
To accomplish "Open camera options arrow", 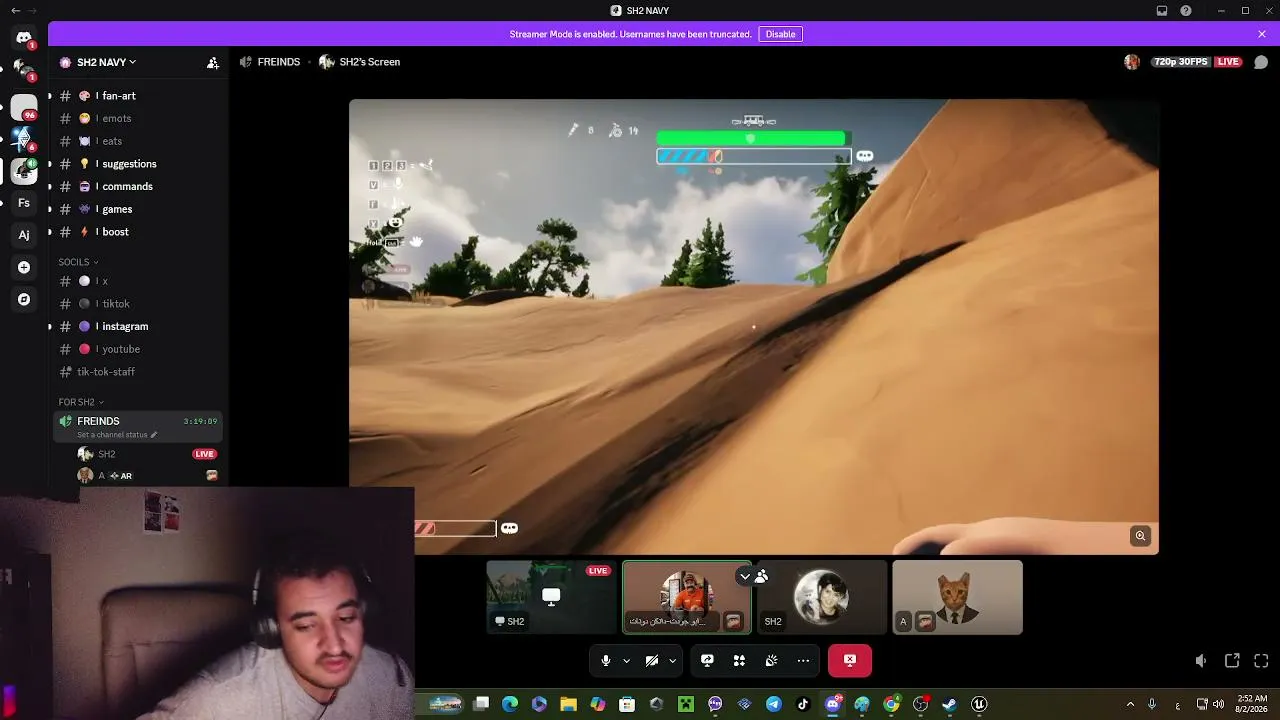I will pyautogui.click(x=672, y=660).
